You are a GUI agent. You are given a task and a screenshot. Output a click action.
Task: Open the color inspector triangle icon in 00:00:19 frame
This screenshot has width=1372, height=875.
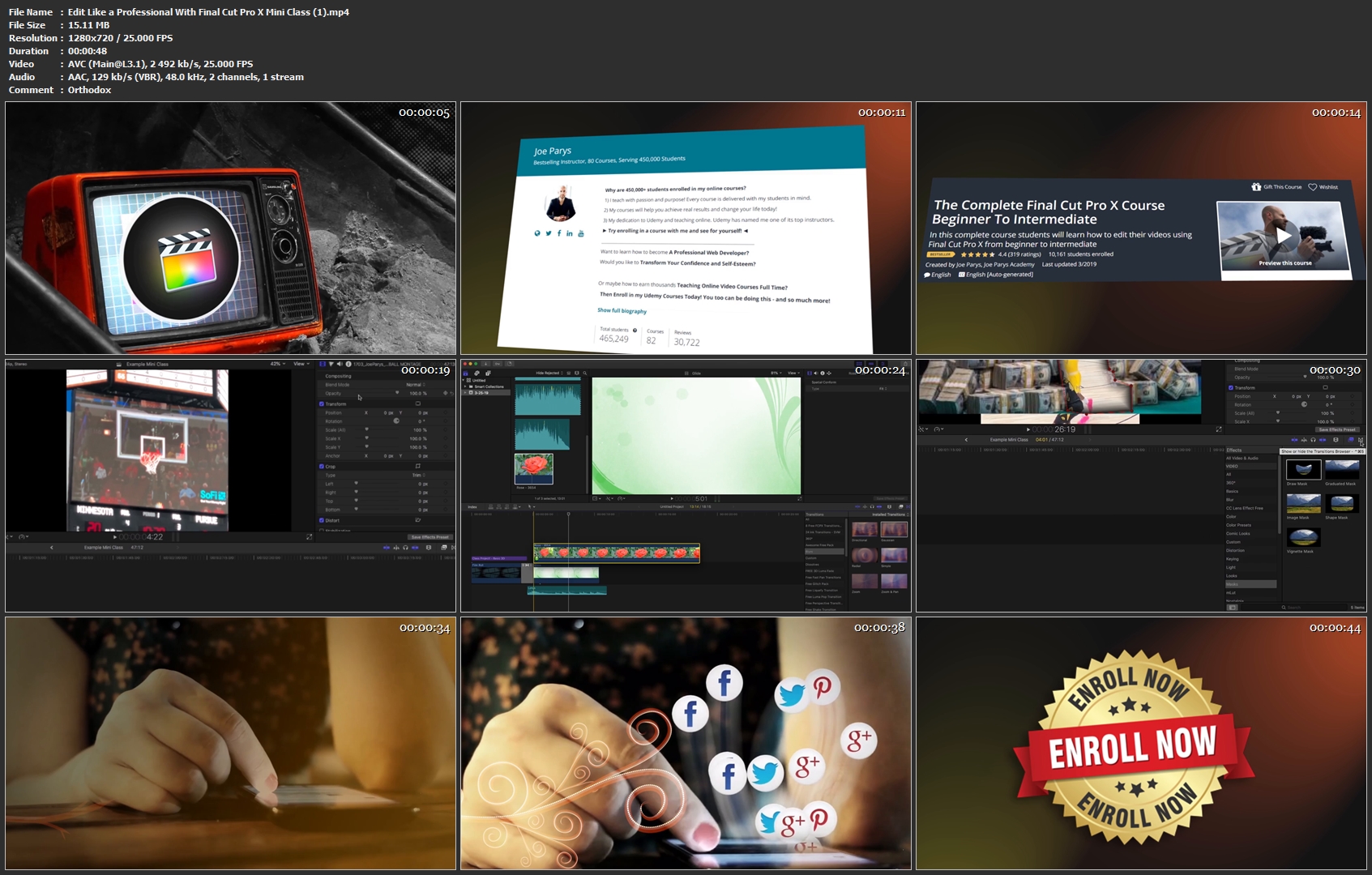[x=331, y=364]
